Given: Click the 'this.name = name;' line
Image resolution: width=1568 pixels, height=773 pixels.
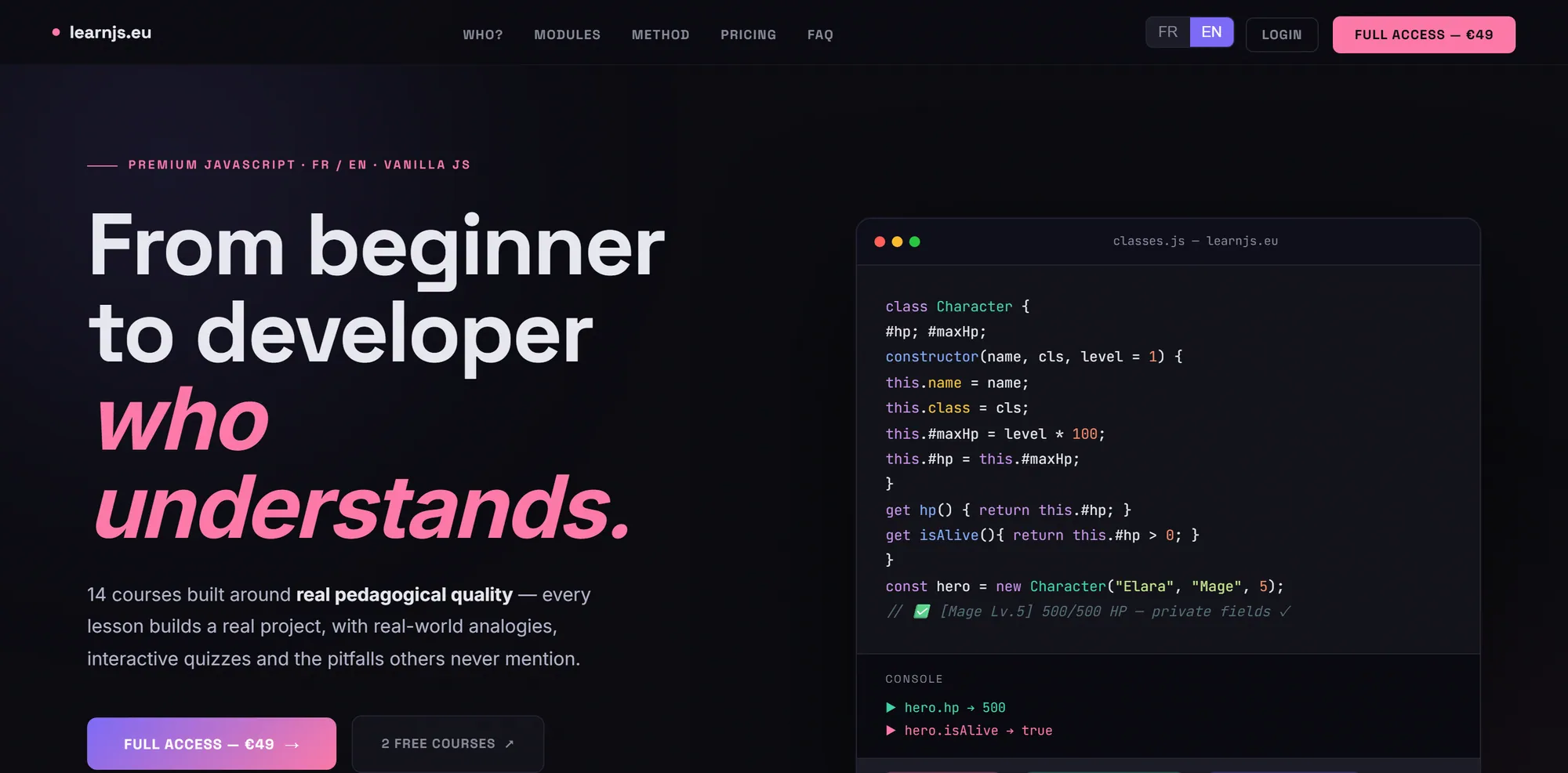Looking at the screenshot, I should (956, 383).
